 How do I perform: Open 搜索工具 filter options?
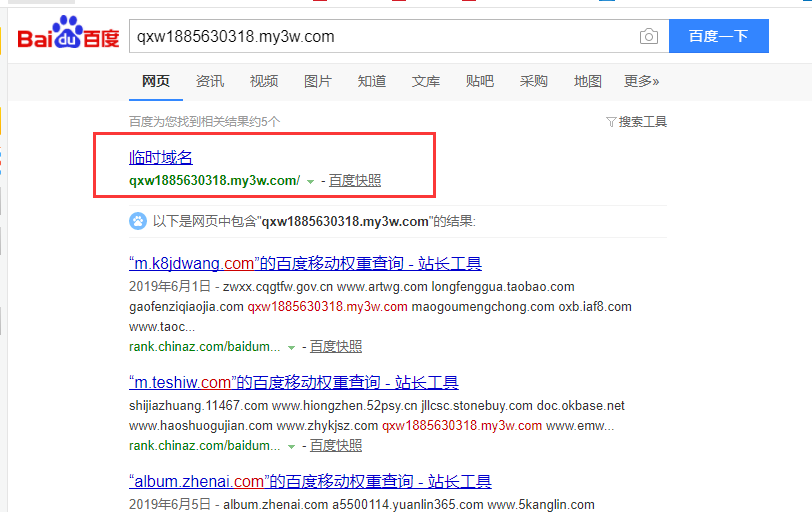[x=636, y=122]
